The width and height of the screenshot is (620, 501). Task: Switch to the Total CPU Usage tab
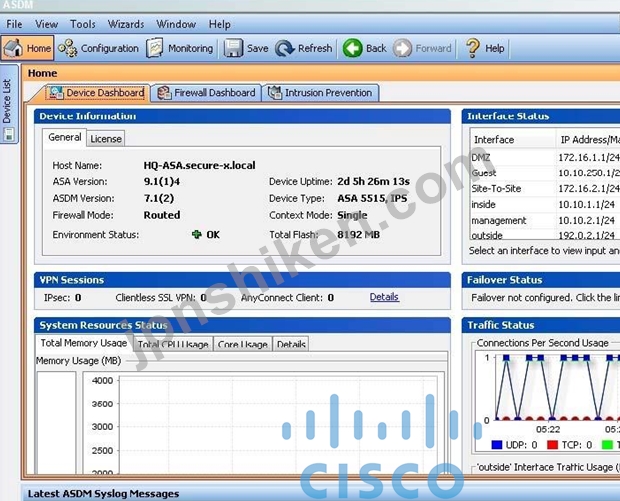tap(173, 344)
